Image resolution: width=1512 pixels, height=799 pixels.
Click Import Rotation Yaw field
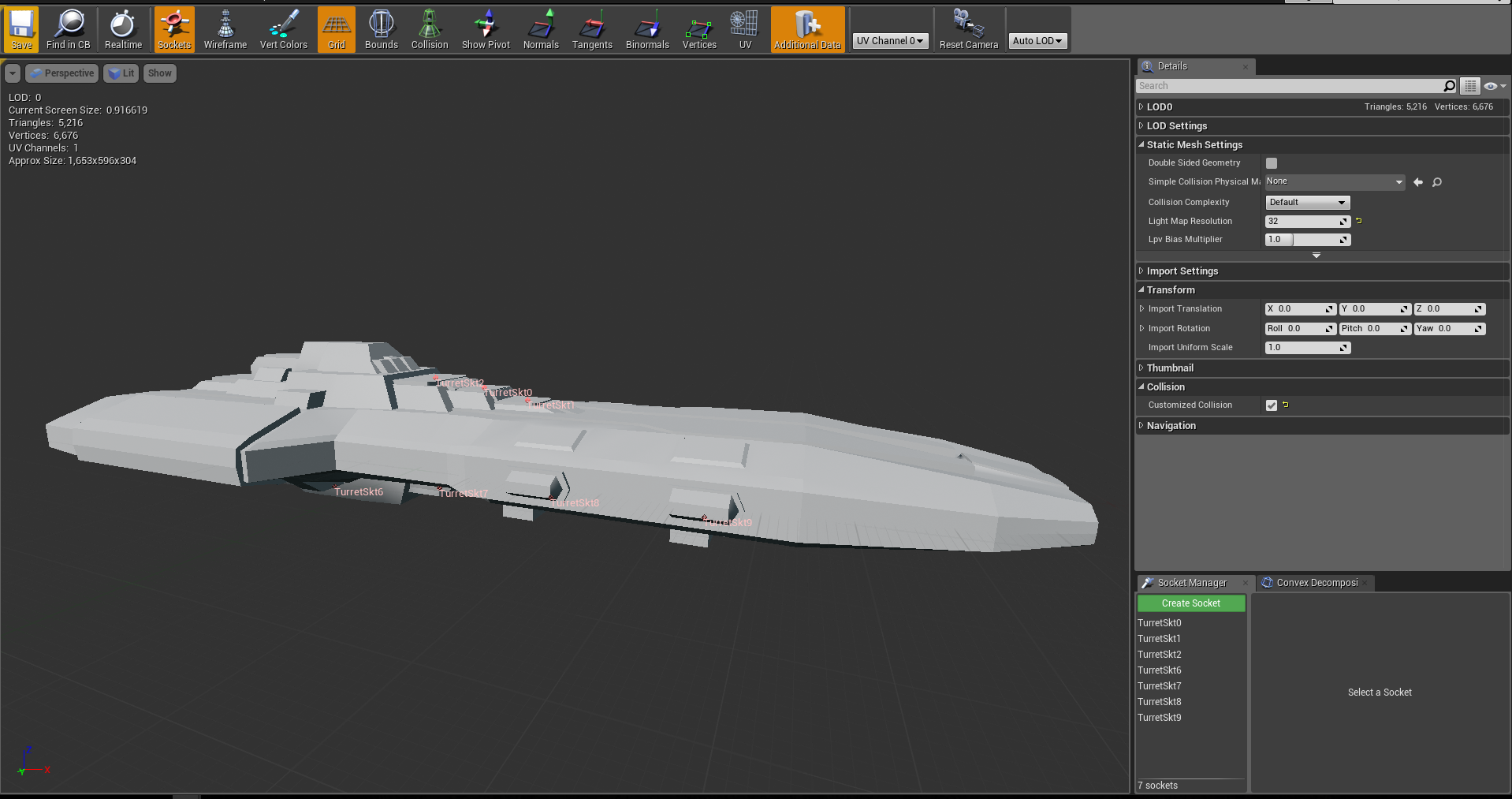(1451, 329)
